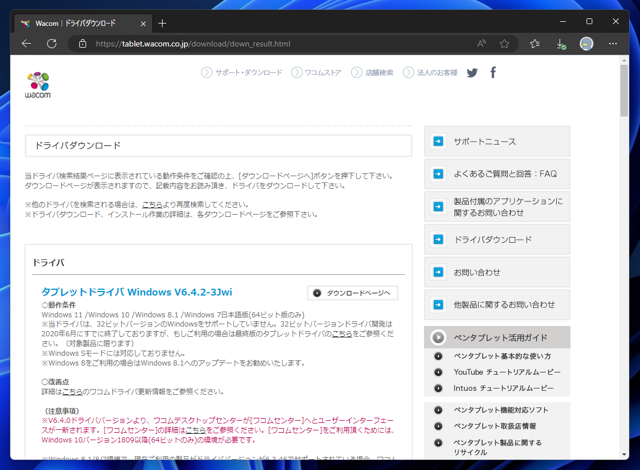
Task: Open お問い合わせ in the sidebar
Action: coord(497,272)
